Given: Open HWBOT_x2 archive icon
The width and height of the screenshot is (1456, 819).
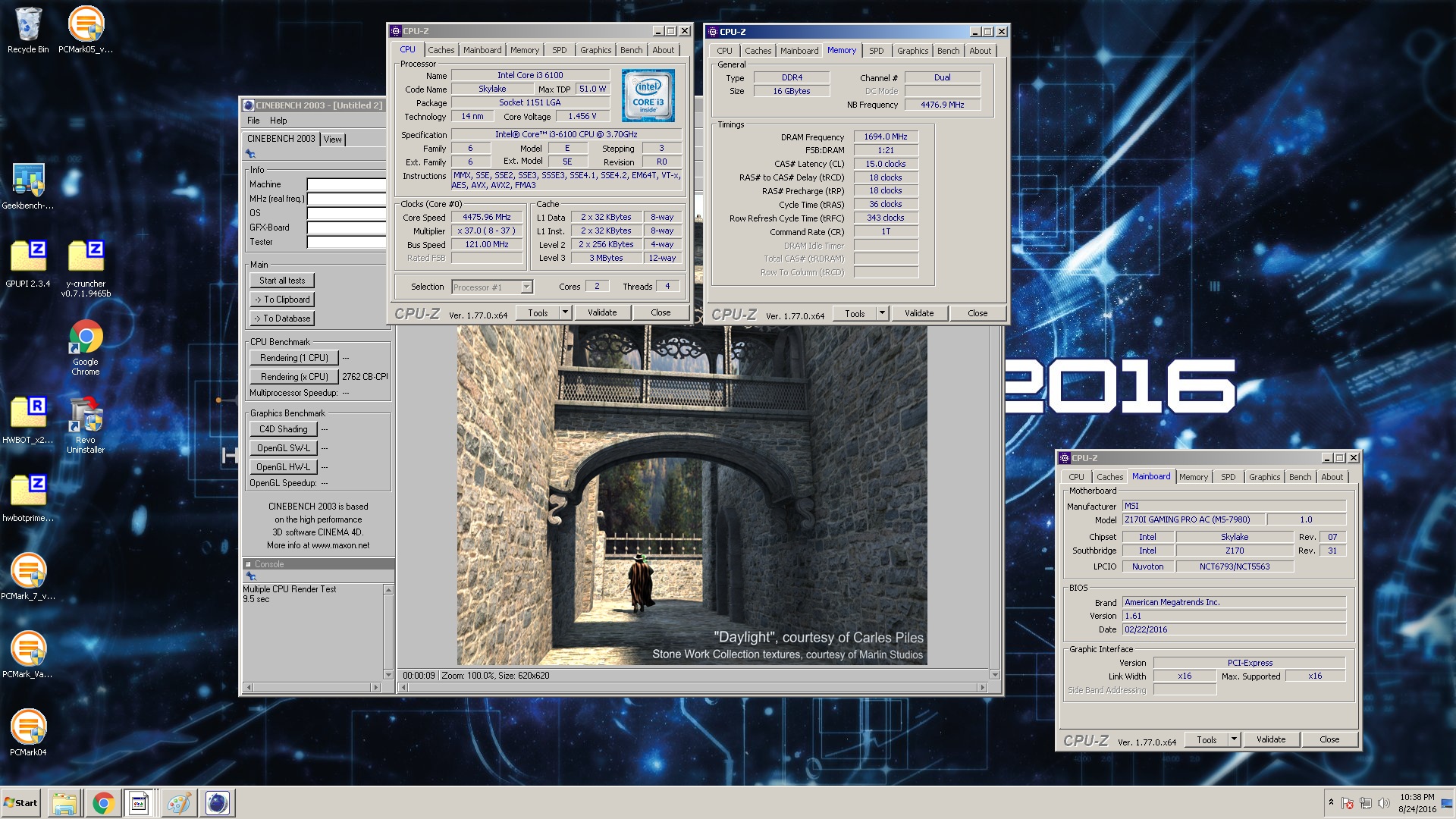Looking at the screenshot, I should point(28,420).
